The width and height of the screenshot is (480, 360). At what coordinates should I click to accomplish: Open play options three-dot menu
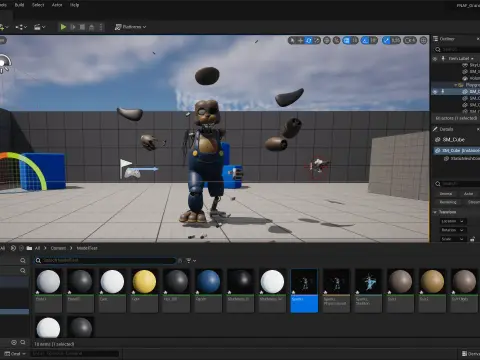(101, 27)
